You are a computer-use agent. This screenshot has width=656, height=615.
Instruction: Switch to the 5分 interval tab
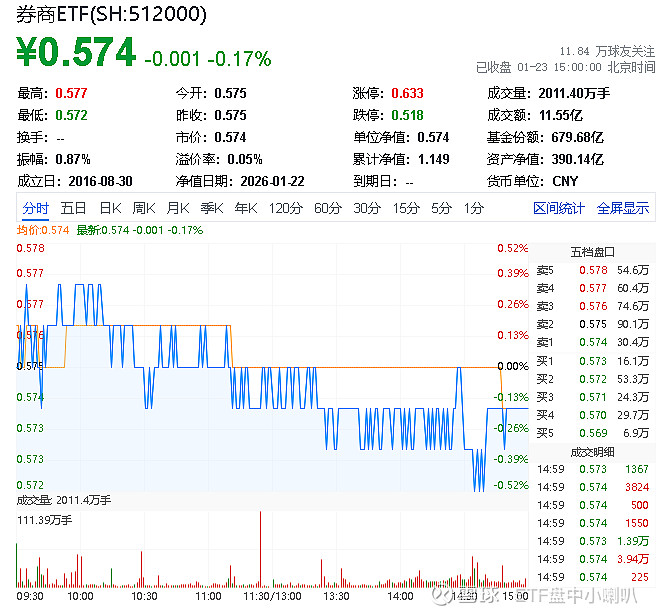(441, 208)
